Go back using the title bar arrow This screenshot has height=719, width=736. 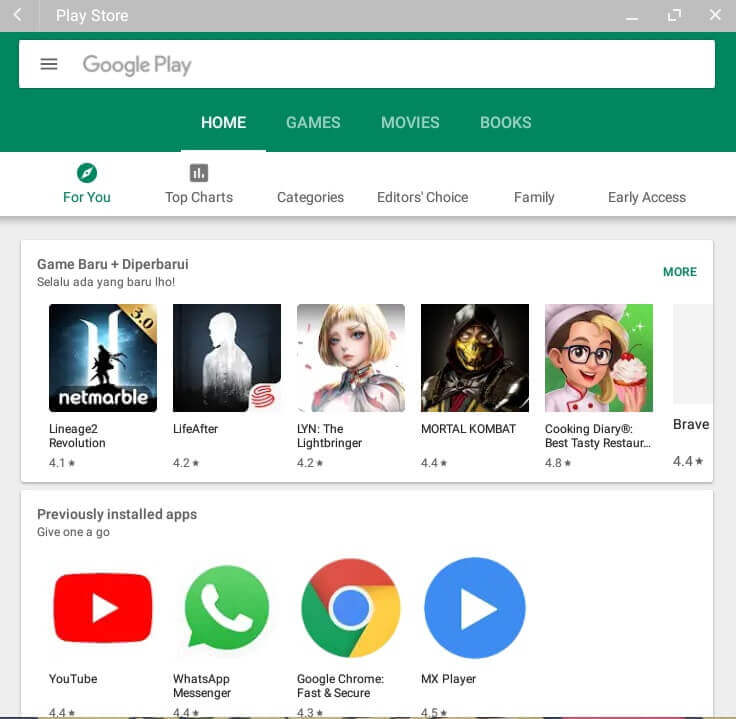tap(17, 15)
